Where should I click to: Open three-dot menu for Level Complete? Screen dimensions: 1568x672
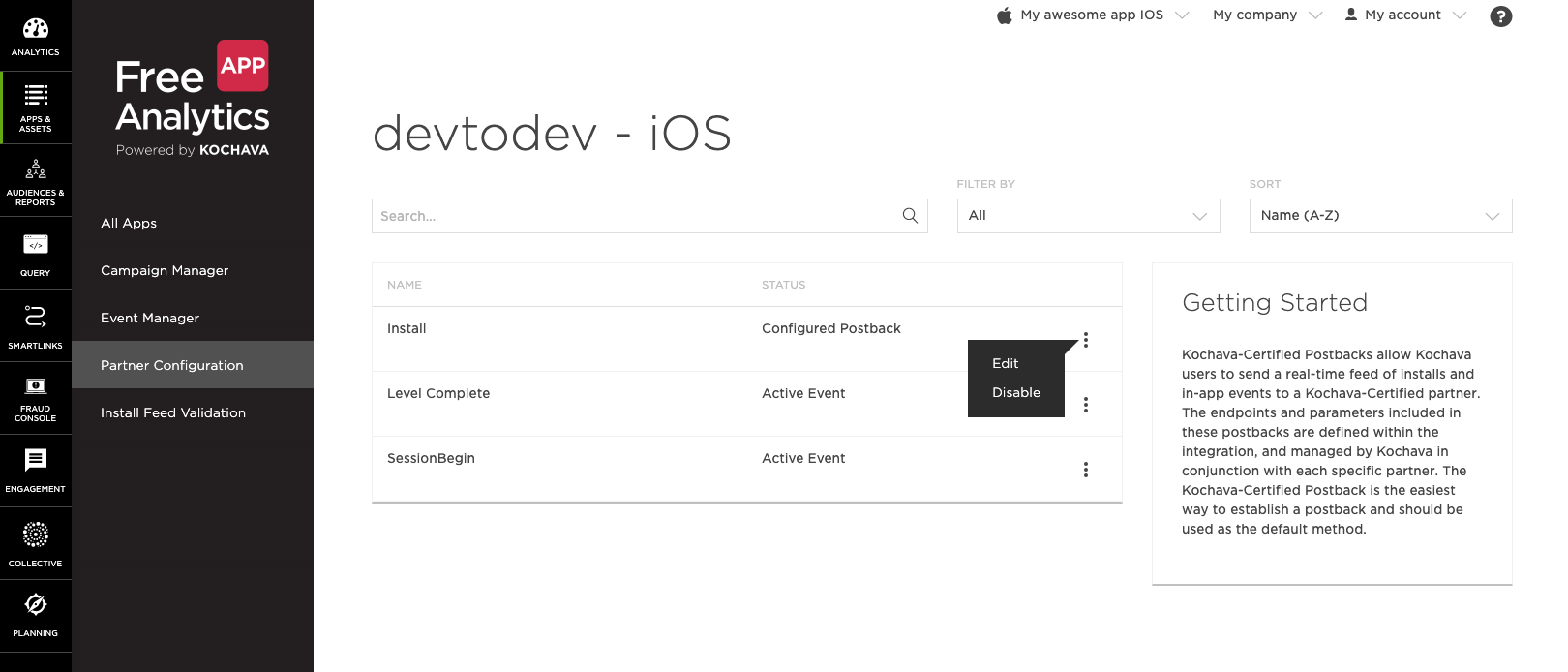1086,405
